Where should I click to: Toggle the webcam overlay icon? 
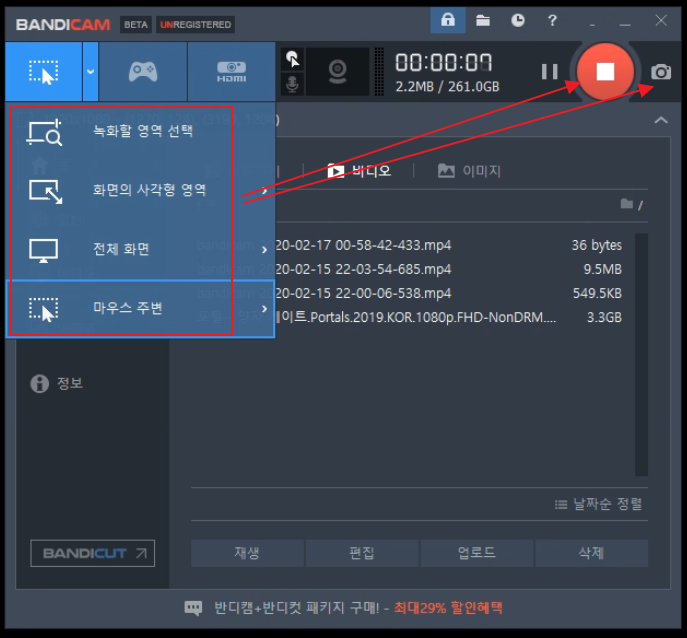tap(337, 71)
